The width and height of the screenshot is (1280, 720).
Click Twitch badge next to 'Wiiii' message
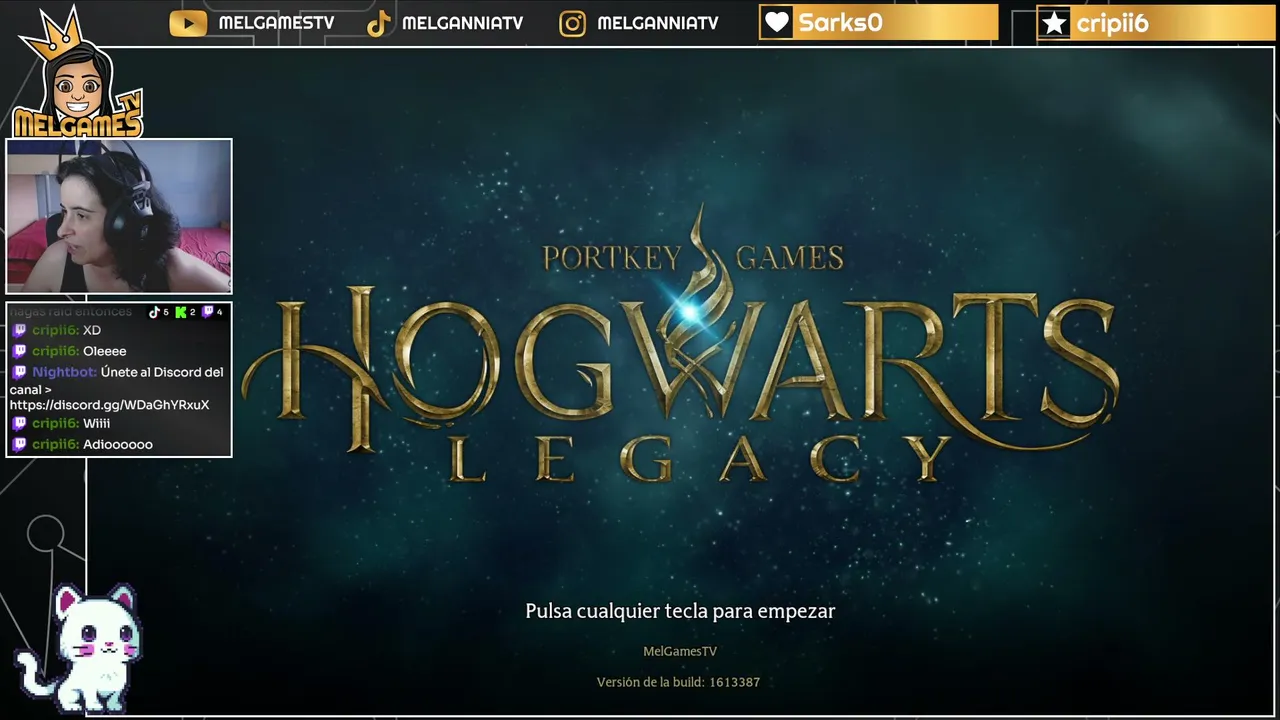(19, 424)
